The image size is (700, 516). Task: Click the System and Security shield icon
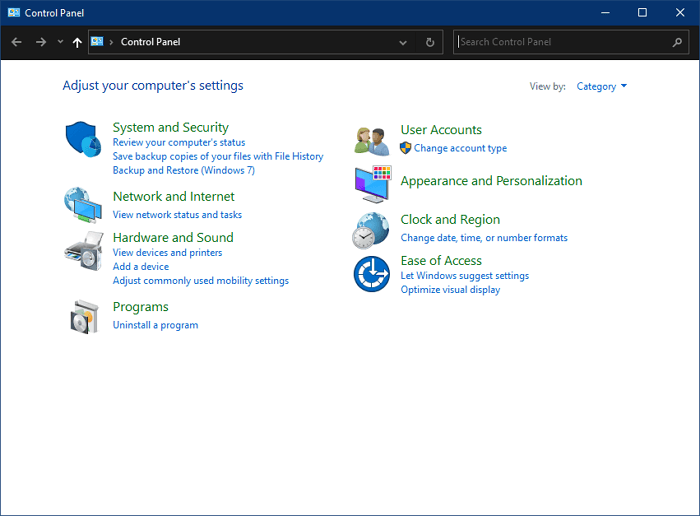pyautogui.click(x=83, y=140)
